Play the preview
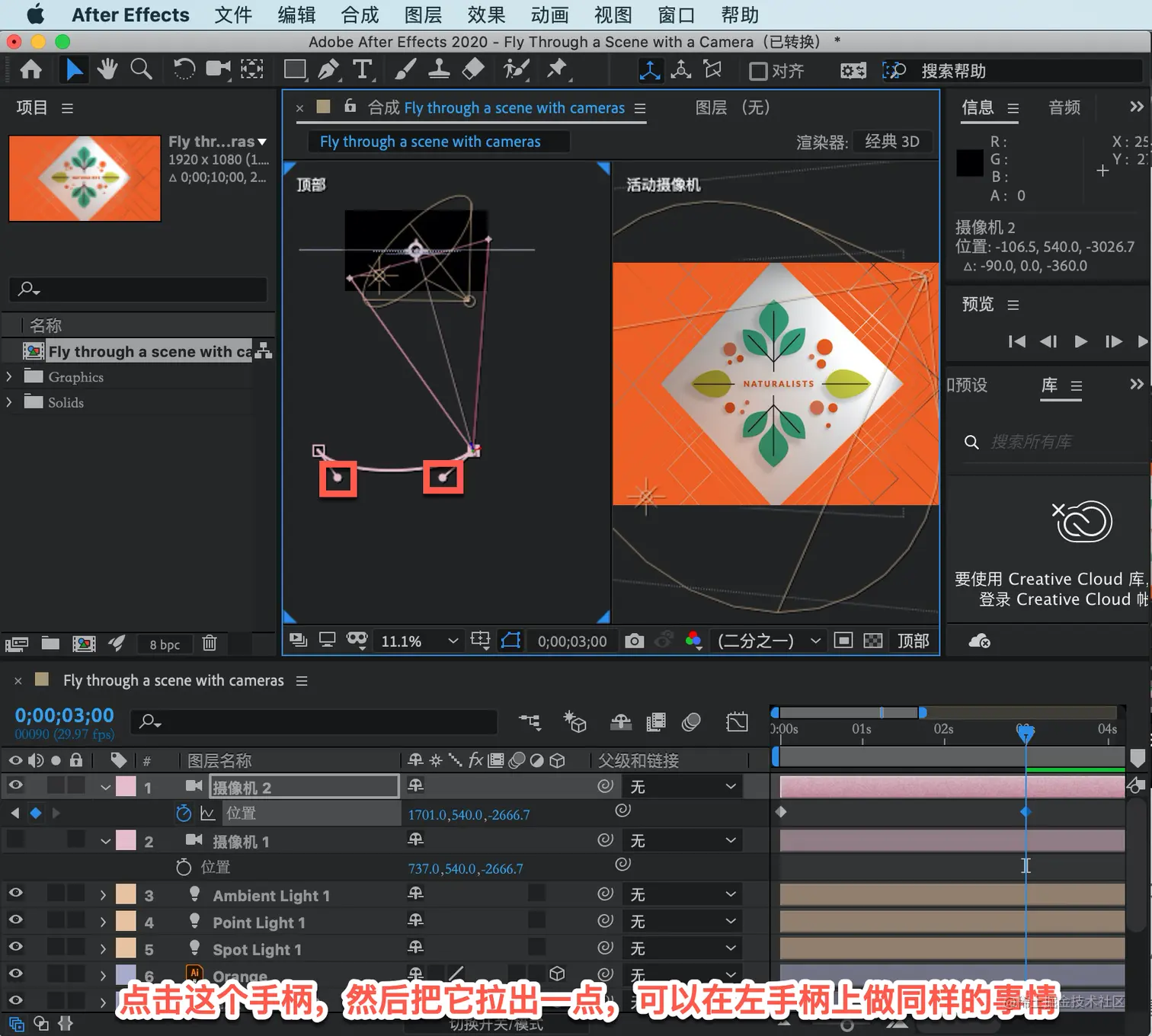The height and width of the screenshot is (1036, 1152). (1080, 341)
